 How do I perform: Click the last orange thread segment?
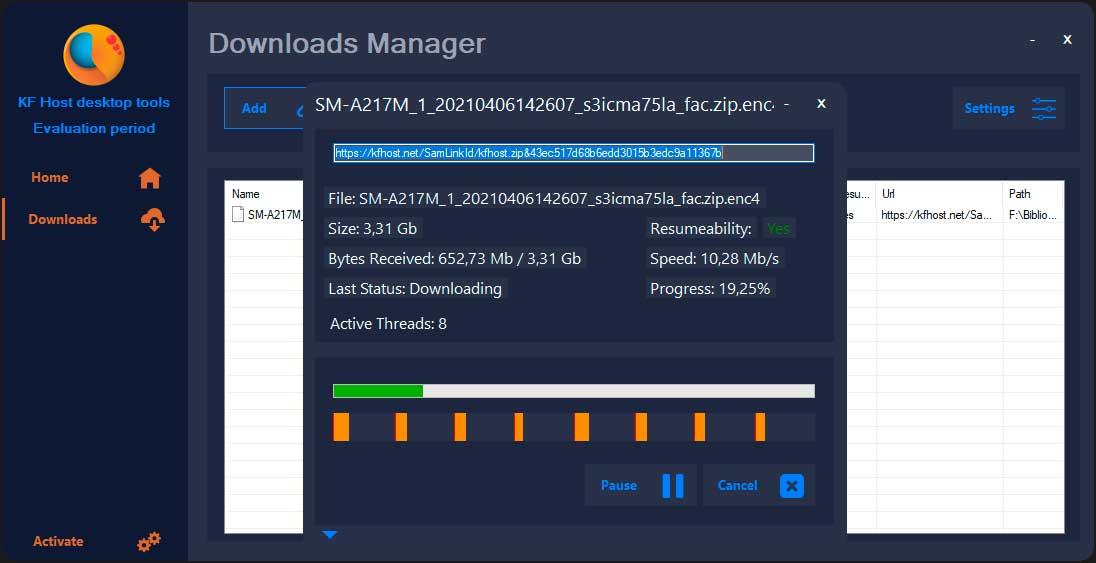click(760, 427)
